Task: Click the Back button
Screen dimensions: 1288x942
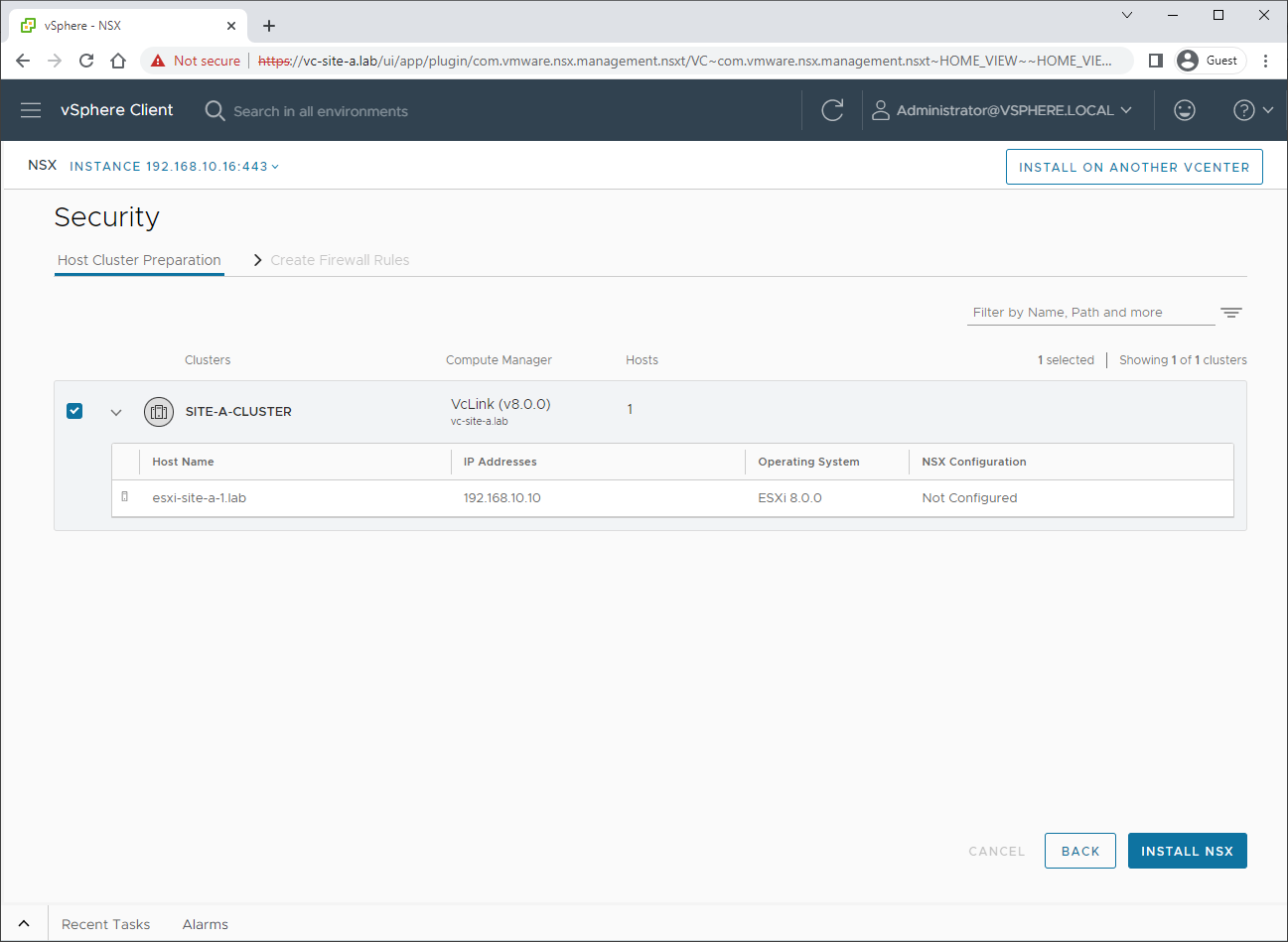Action: pos(1080,851)
